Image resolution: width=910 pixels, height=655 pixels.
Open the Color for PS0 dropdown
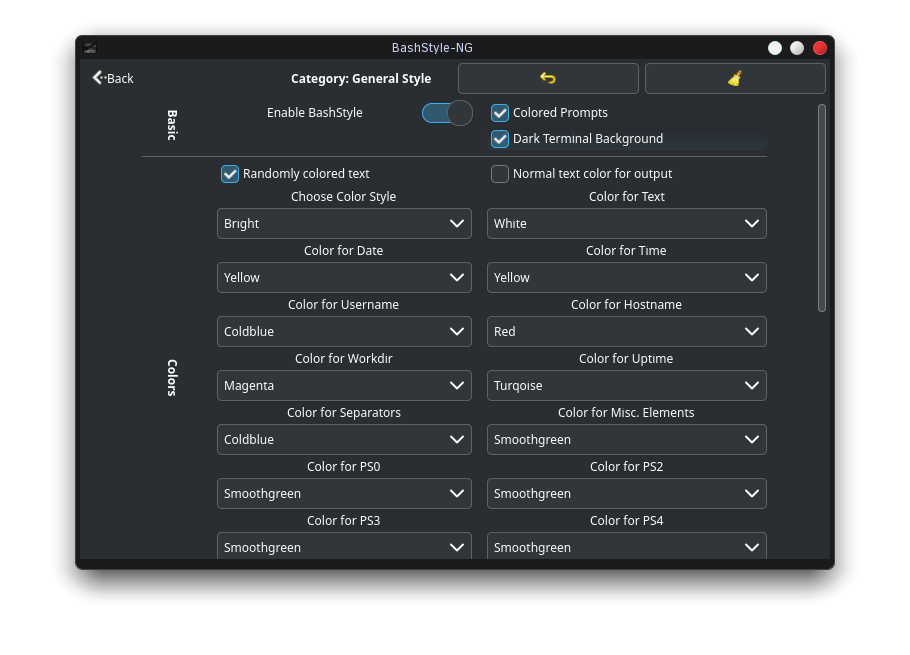[x=344, y=493]
